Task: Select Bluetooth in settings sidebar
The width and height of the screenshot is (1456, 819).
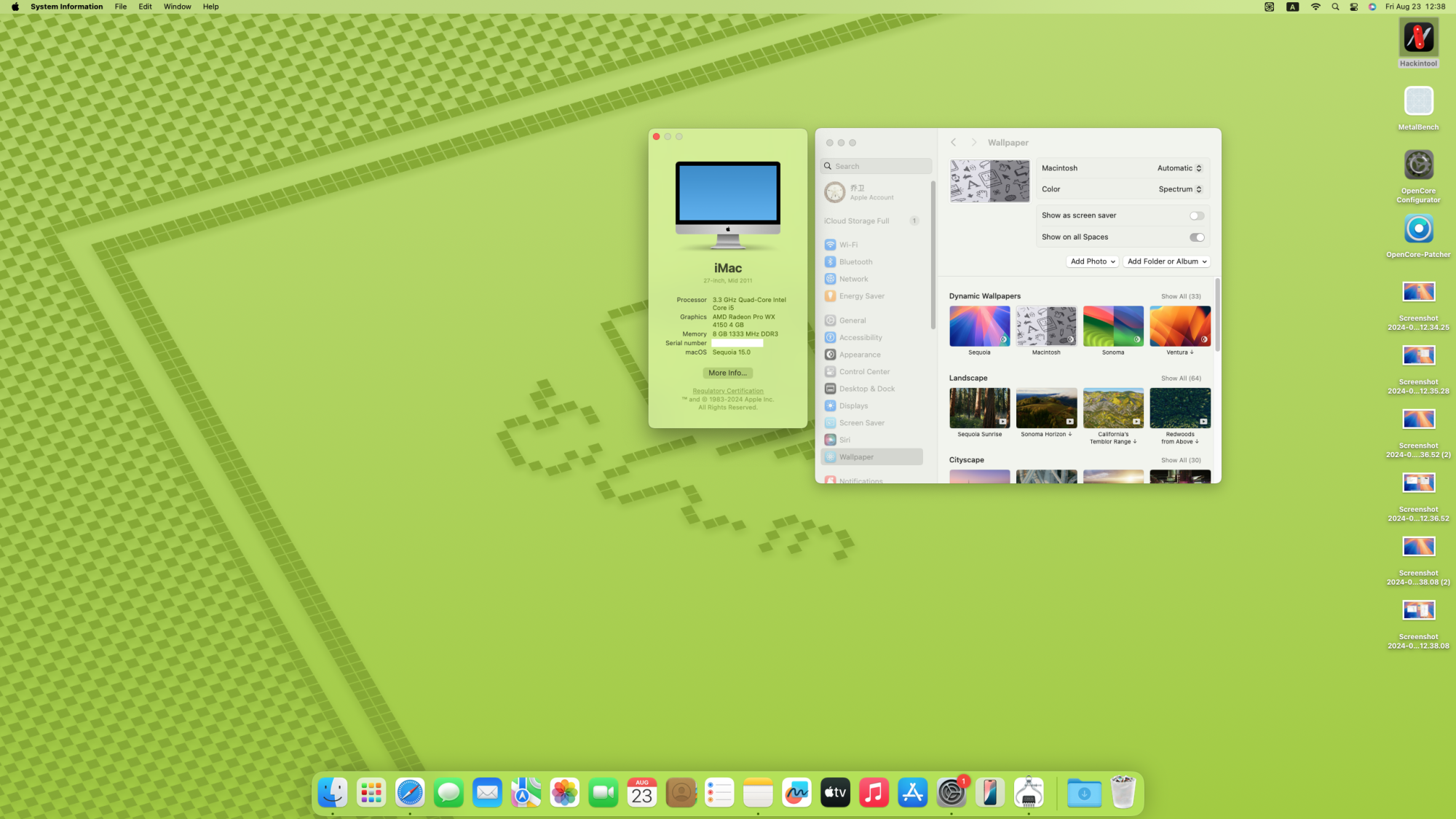Action: [855, 262]
